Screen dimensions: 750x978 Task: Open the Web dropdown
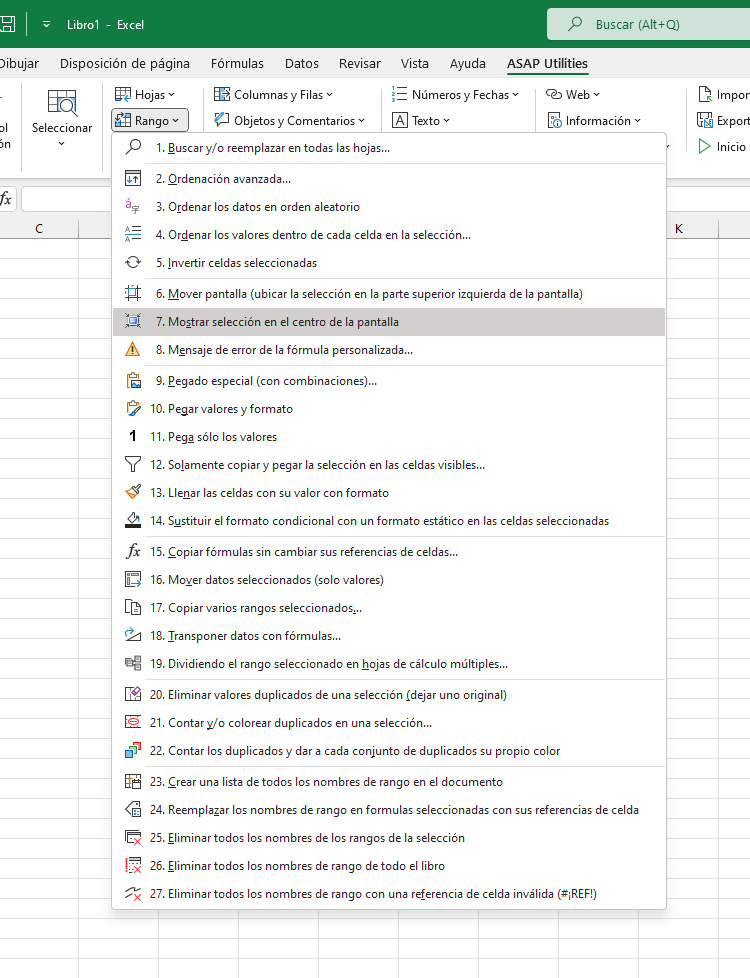coord(573,94)
